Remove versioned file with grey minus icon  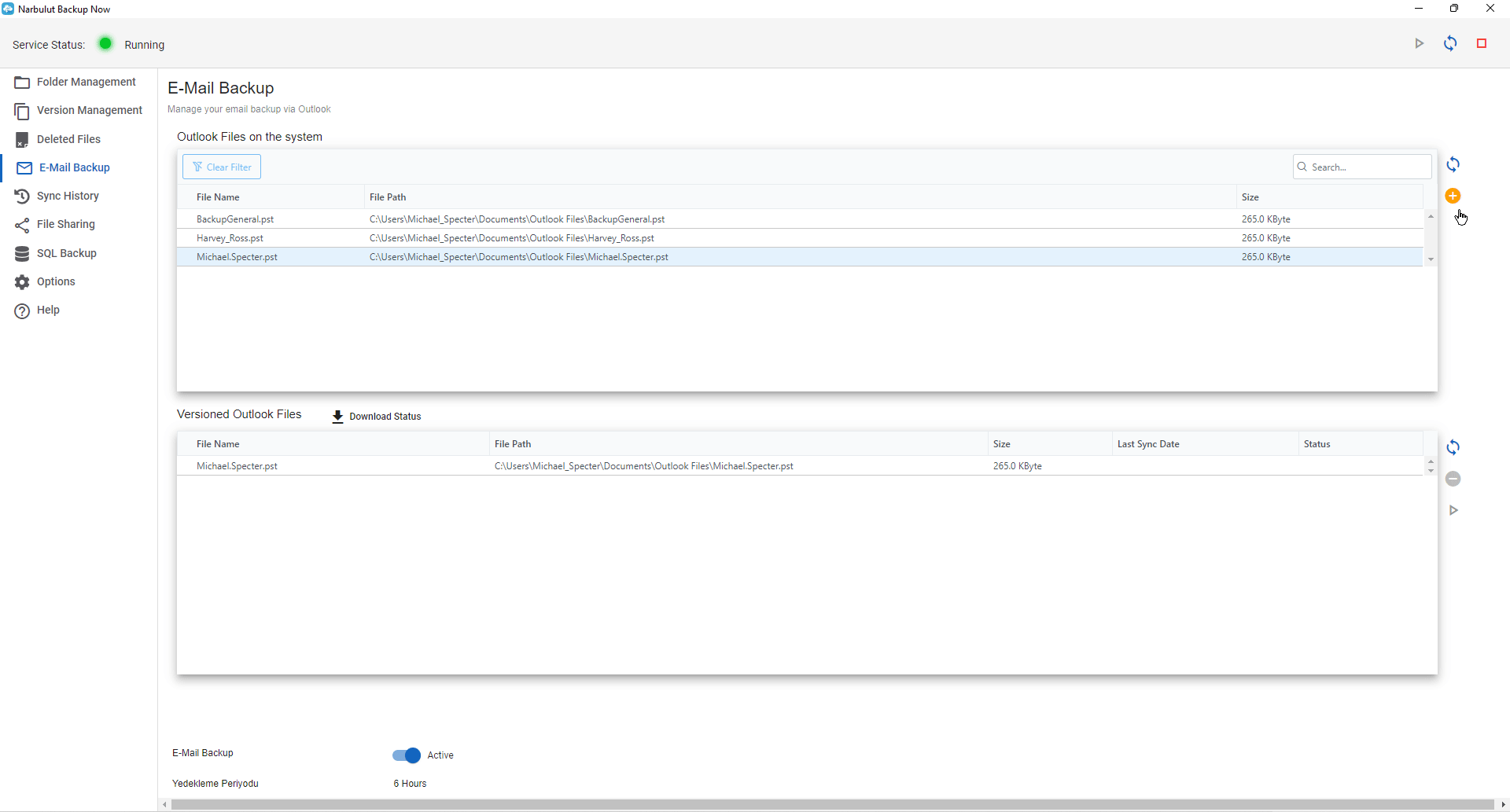[x=1453, y=479]
